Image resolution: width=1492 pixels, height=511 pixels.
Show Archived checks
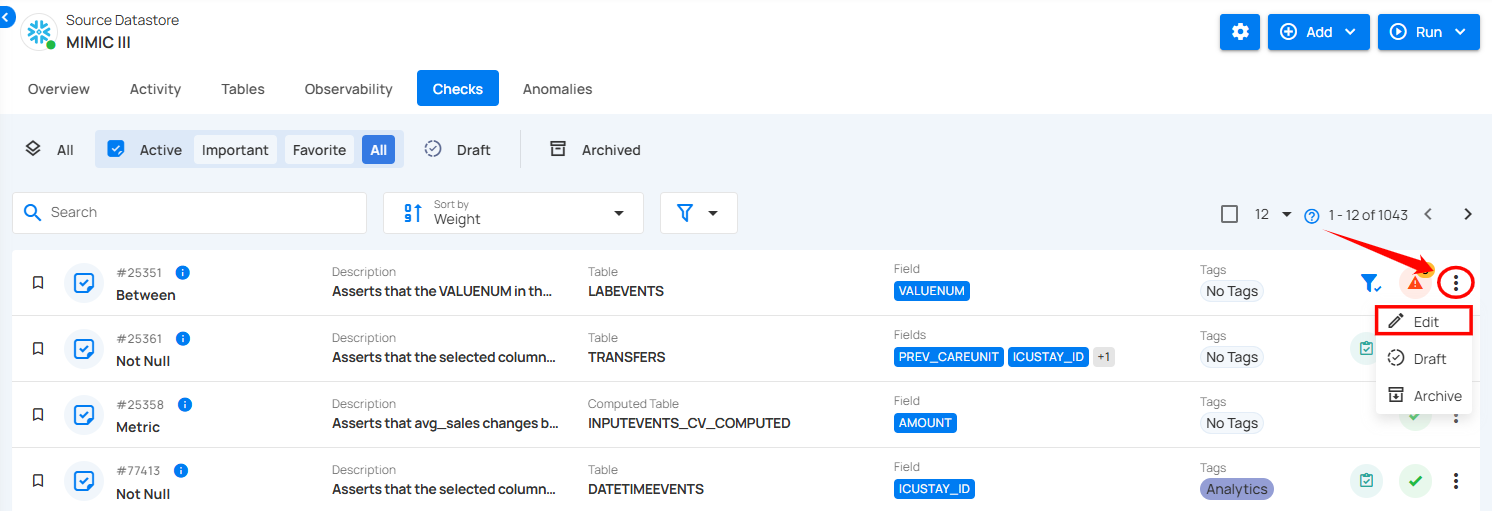click(595, 150)
